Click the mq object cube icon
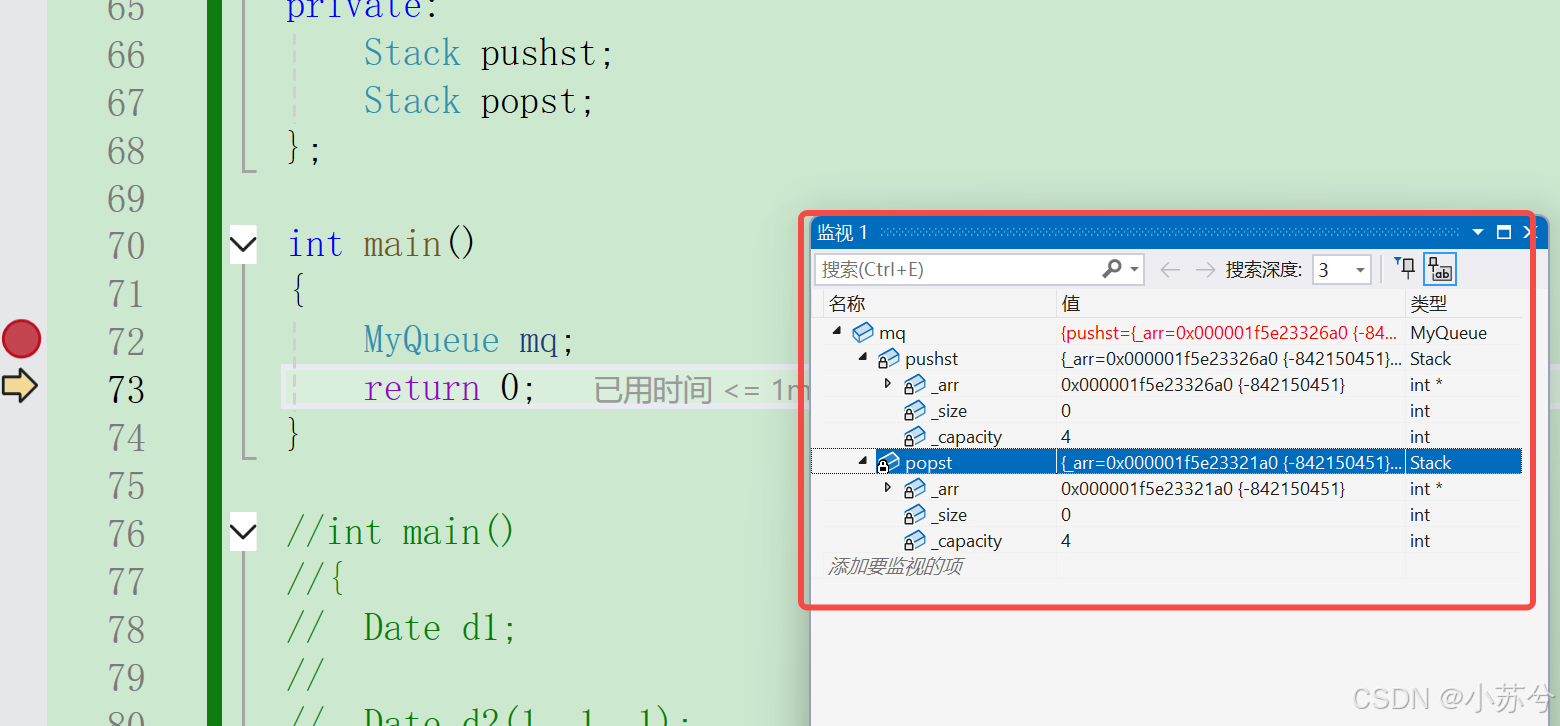Viewport: 1560px width, 726px height. coord(862,333)
